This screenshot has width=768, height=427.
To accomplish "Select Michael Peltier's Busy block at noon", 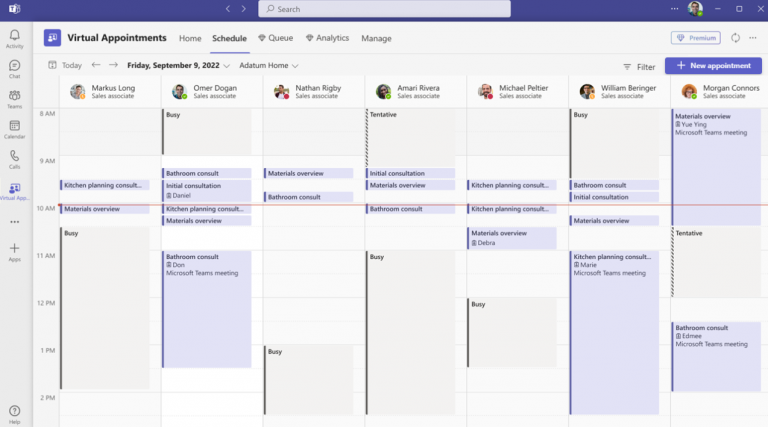I will 512,333.
